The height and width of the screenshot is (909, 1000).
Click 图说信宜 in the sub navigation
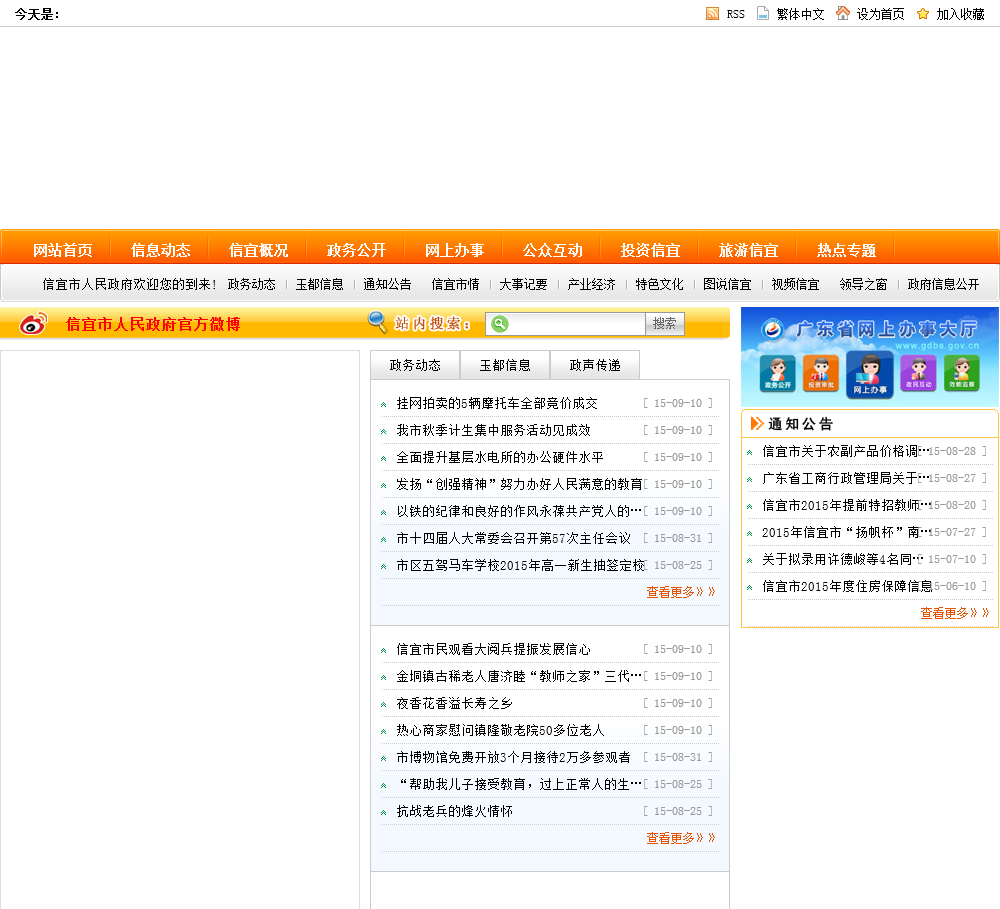(x=727, y=284)
